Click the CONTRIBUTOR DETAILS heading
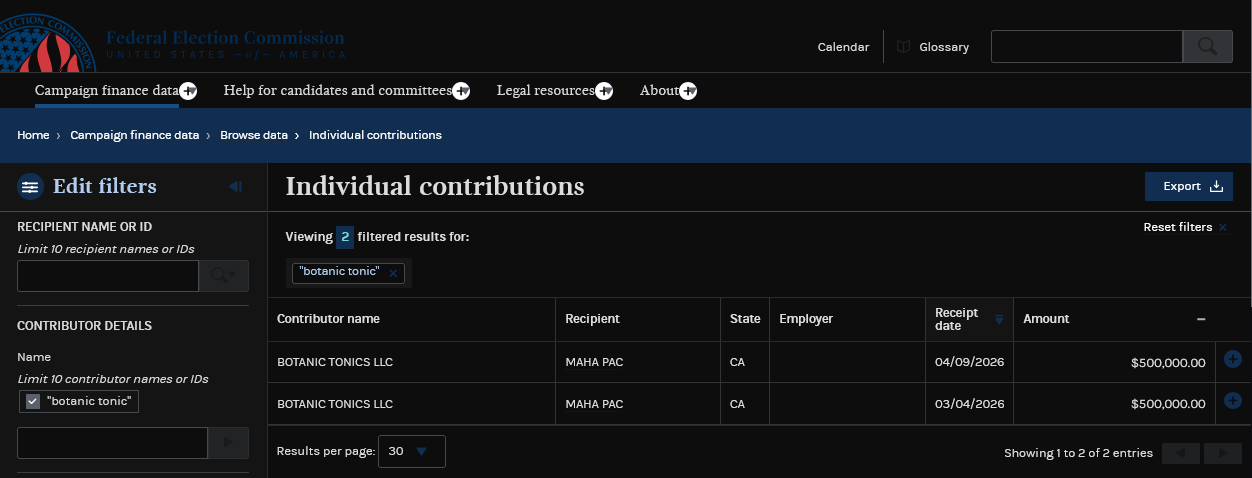 pos(84,326)
